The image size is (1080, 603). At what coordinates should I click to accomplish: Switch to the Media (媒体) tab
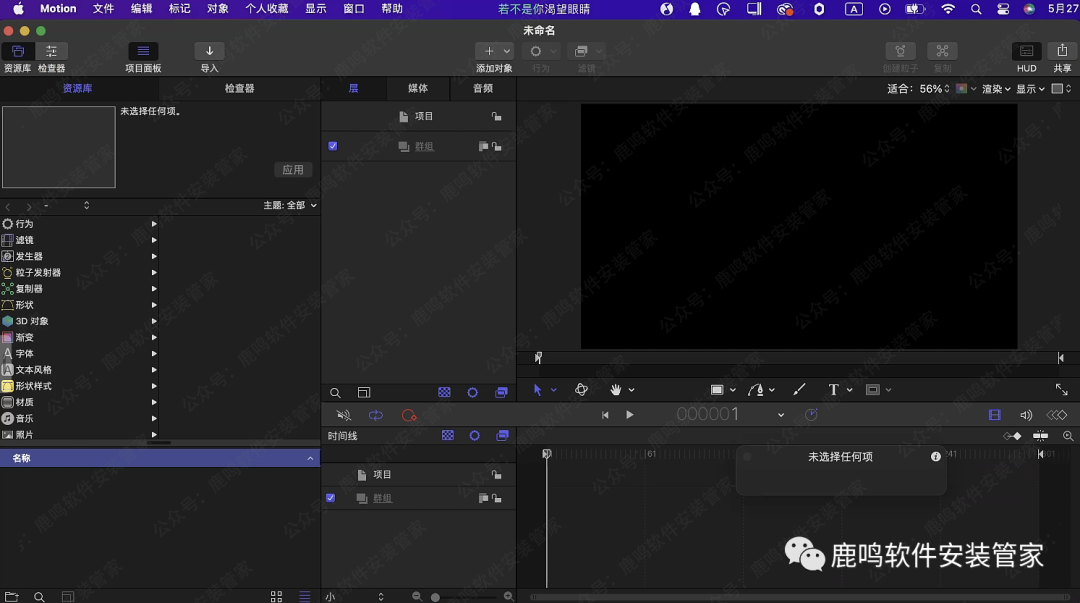click(418, 89)
